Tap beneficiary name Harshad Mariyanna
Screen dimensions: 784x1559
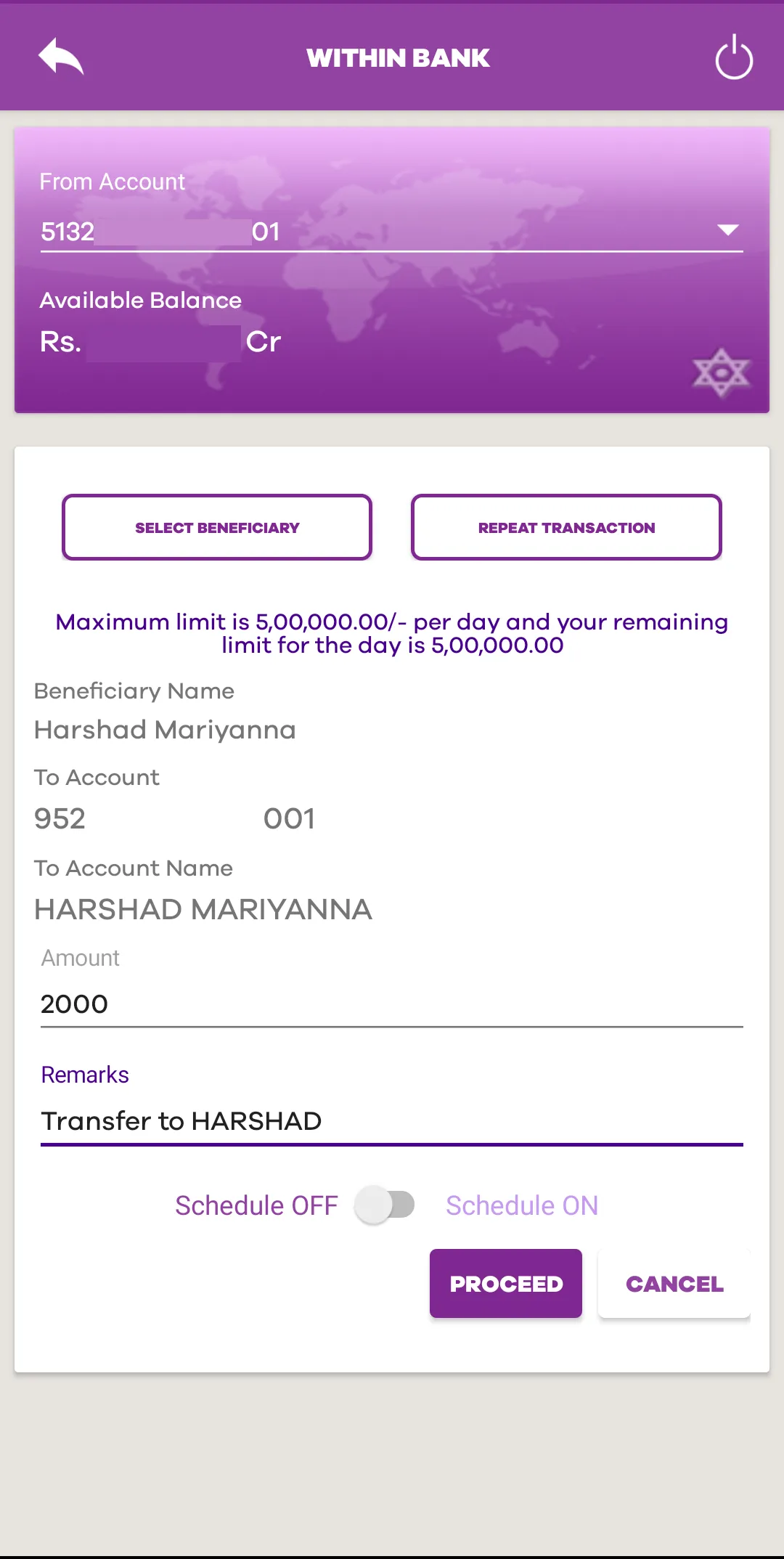point(165,730)
